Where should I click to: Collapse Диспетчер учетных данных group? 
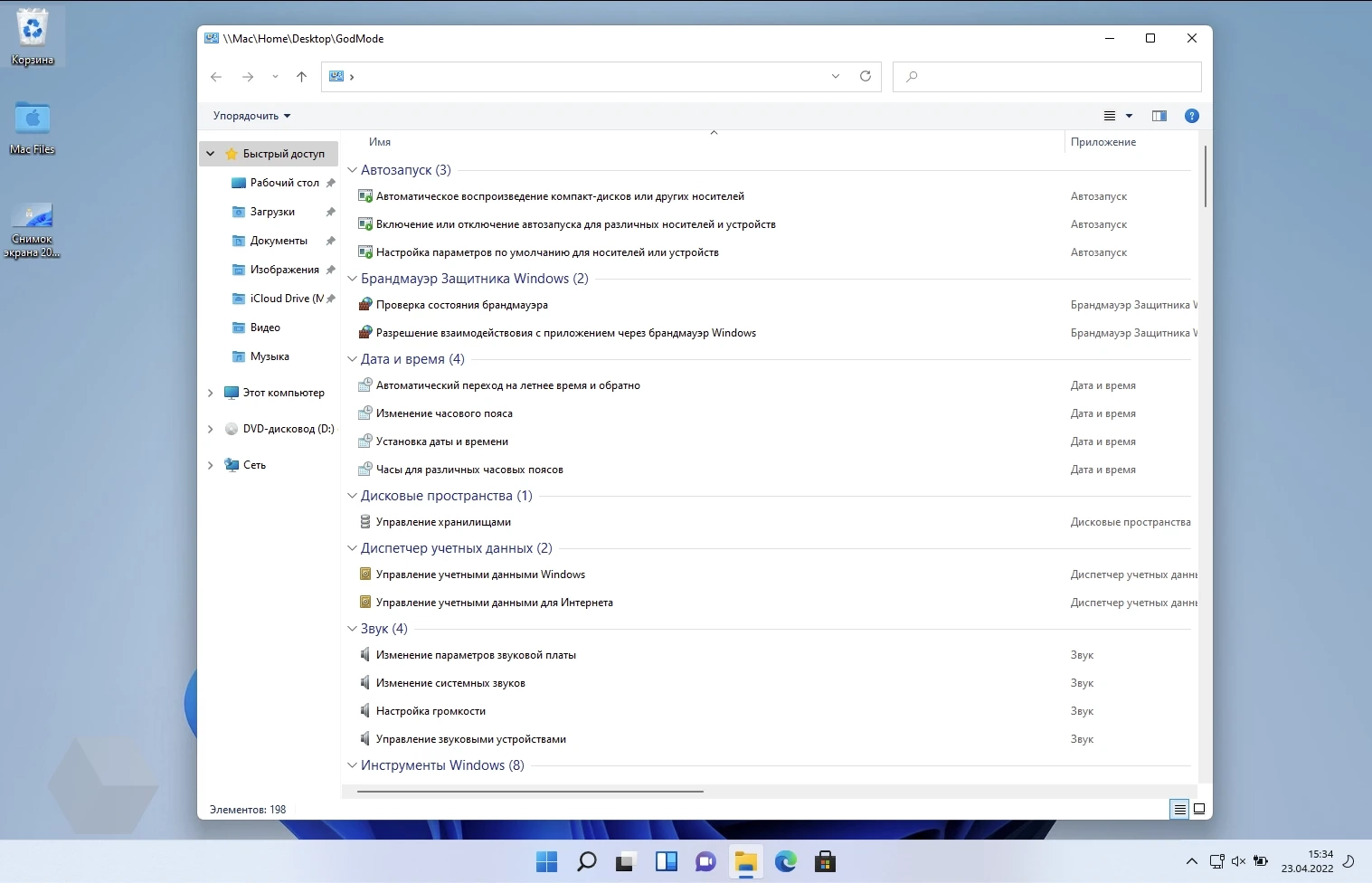coord(353,548)
